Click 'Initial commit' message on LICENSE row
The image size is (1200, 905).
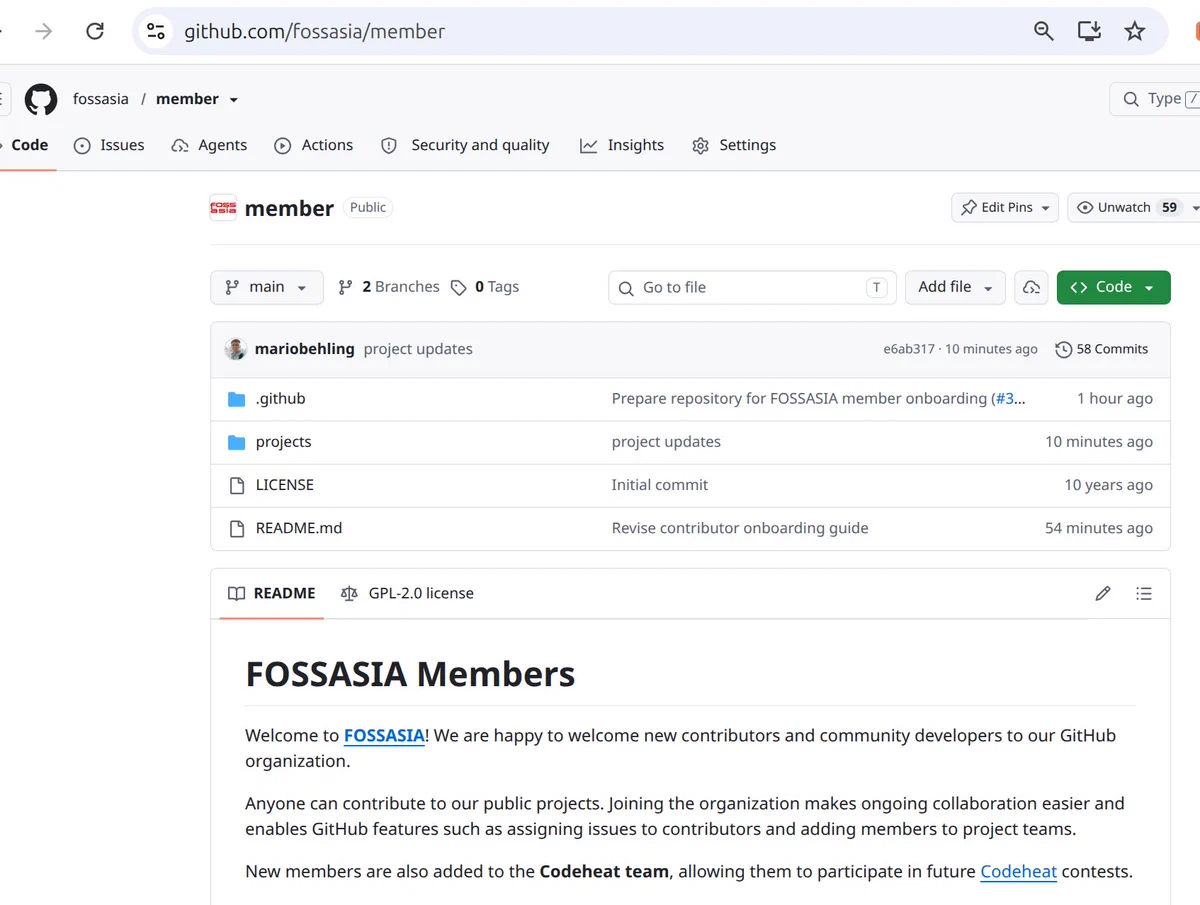click(660, 485)
